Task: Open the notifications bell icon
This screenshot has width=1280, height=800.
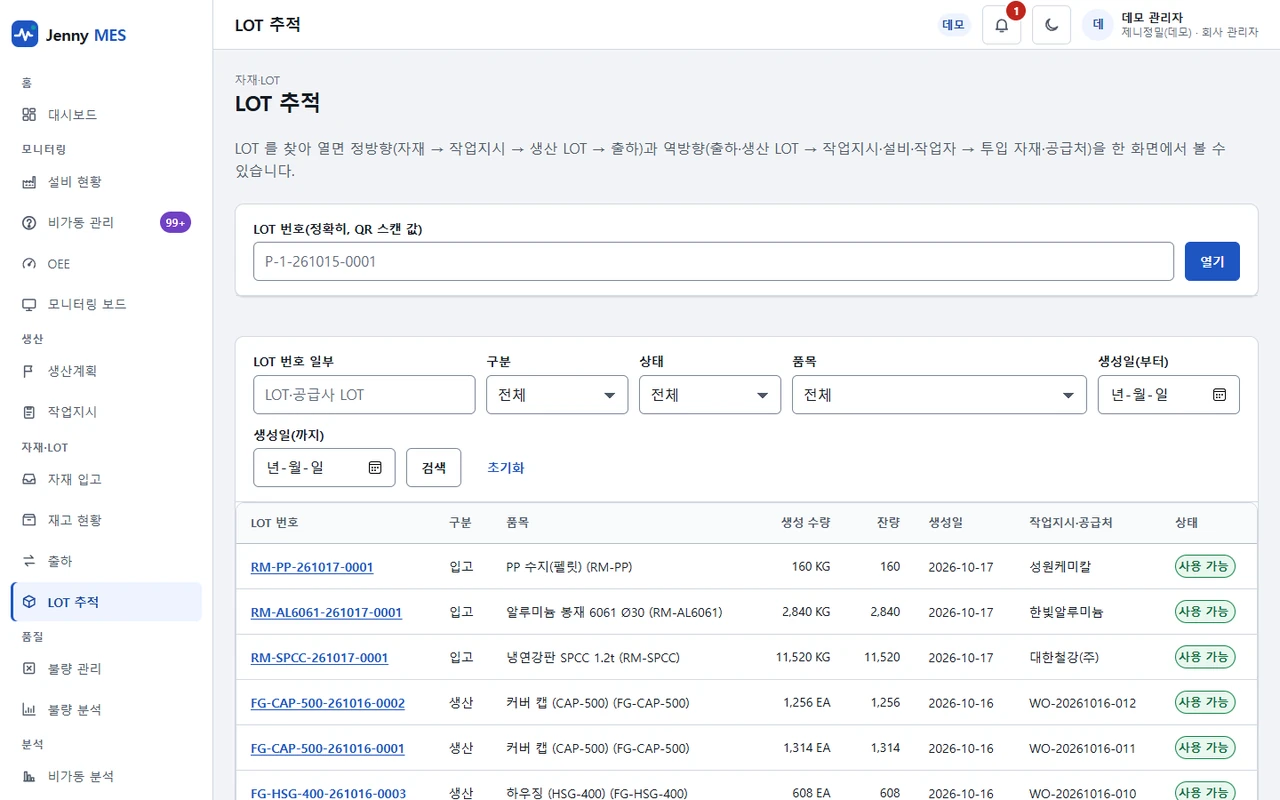Action: click(1002, 25)
